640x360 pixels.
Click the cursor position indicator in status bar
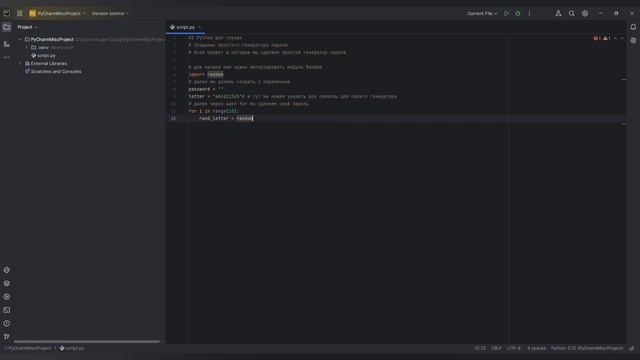pos(480,349)
